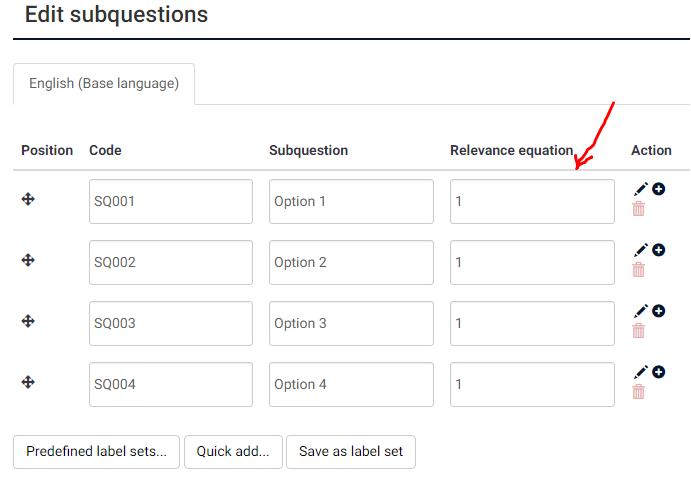
Task: Click the plus add icon in SQ001 row
Action: pyautogui.click(x=659, y=188)
